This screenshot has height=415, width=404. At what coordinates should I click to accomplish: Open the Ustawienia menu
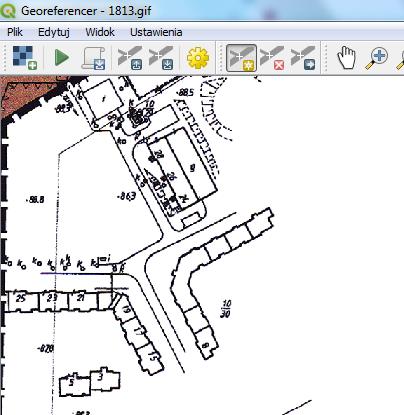coord(156,32)
